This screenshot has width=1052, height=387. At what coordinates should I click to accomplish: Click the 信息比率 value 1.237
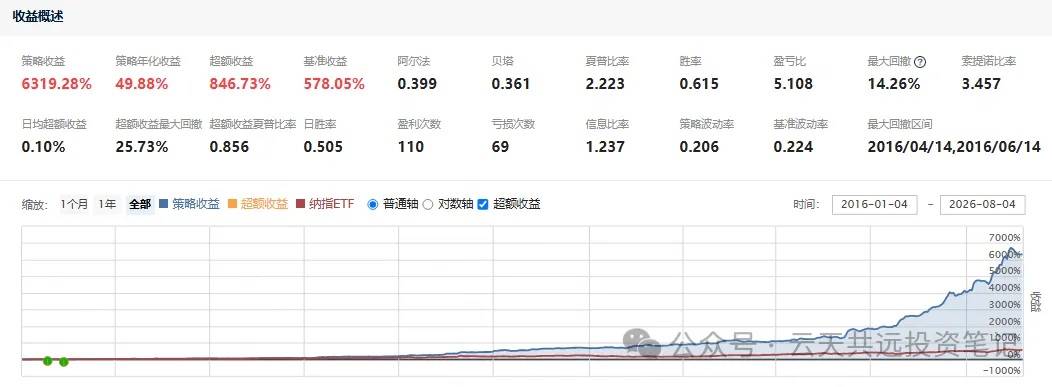point(604,146)
